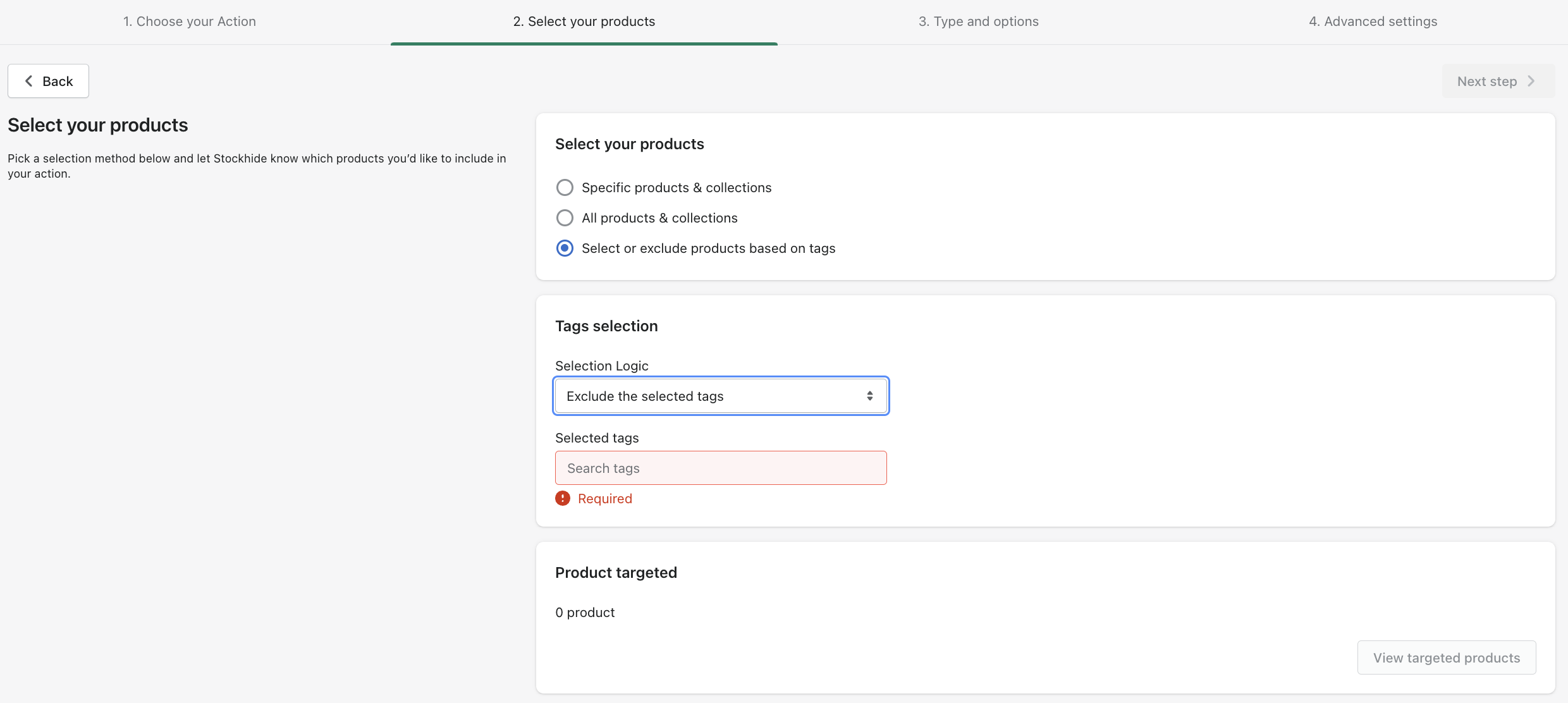This screenshot has height=703, width=1568.
Task: Choose All products & collections option
Action: pyautogui.click(x=565, y=217)
